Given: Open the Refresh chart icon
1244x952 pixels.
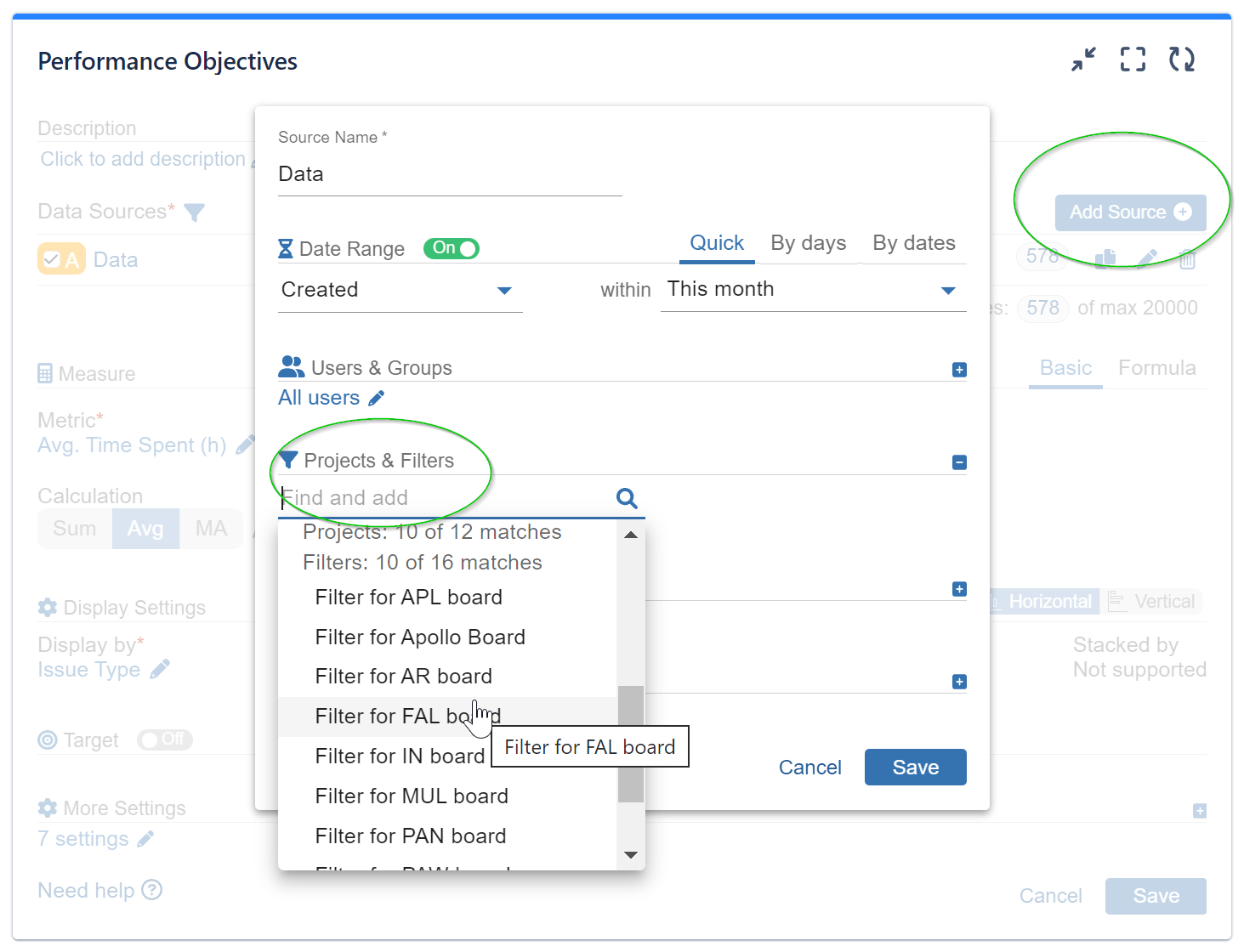Looking at the screenshot, I should [x=1182, y=59].
